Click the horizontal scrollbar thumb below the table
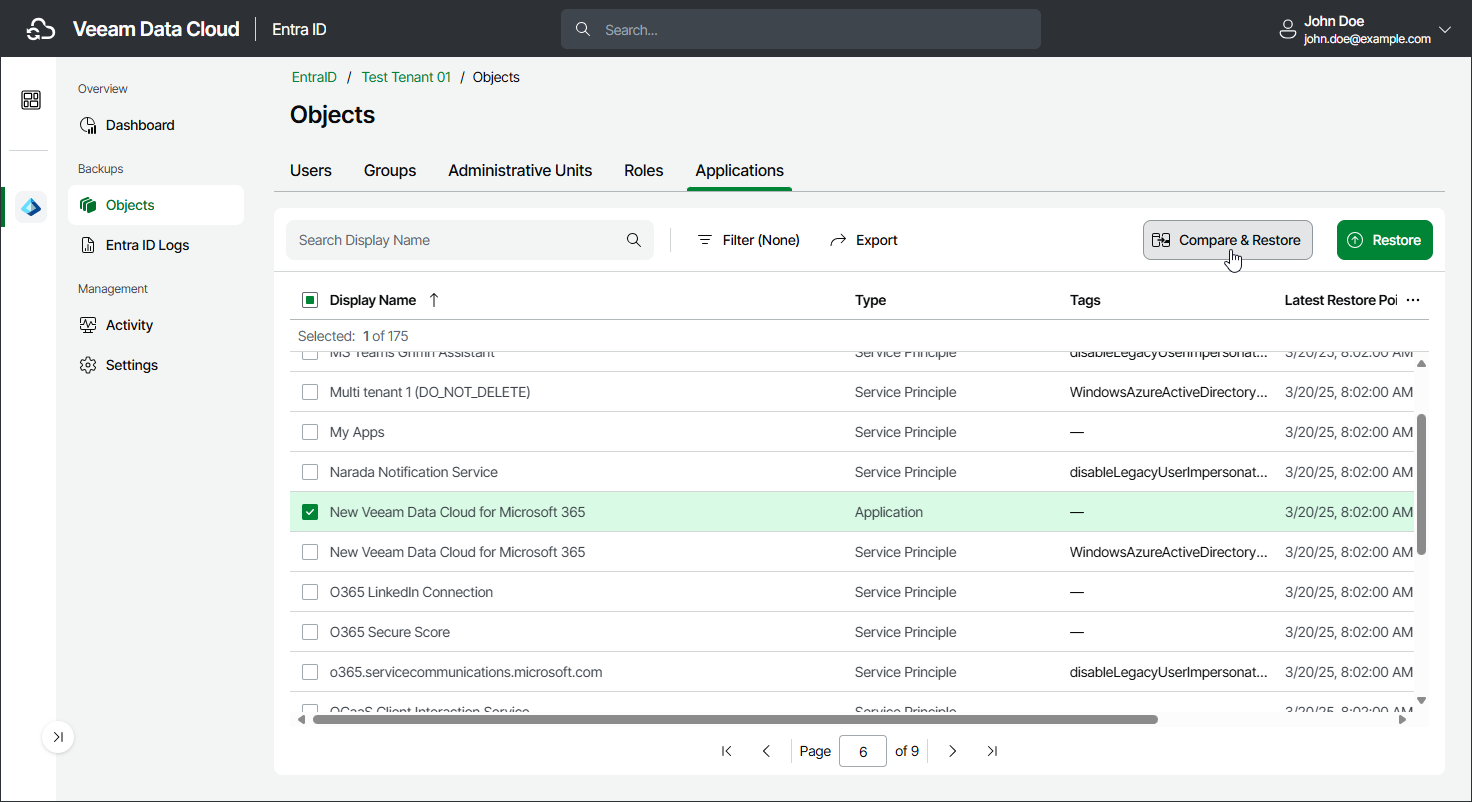Image resolution: width=1472 pixels, height=802 pixels. tap(735, 719)
